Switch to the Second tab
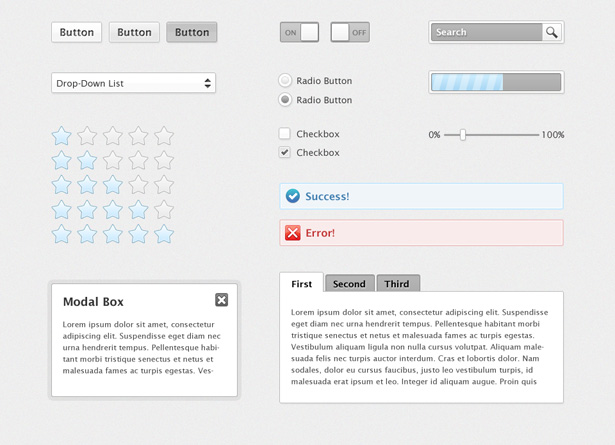Viewport: 615px width, 445px height. [349, 283]
